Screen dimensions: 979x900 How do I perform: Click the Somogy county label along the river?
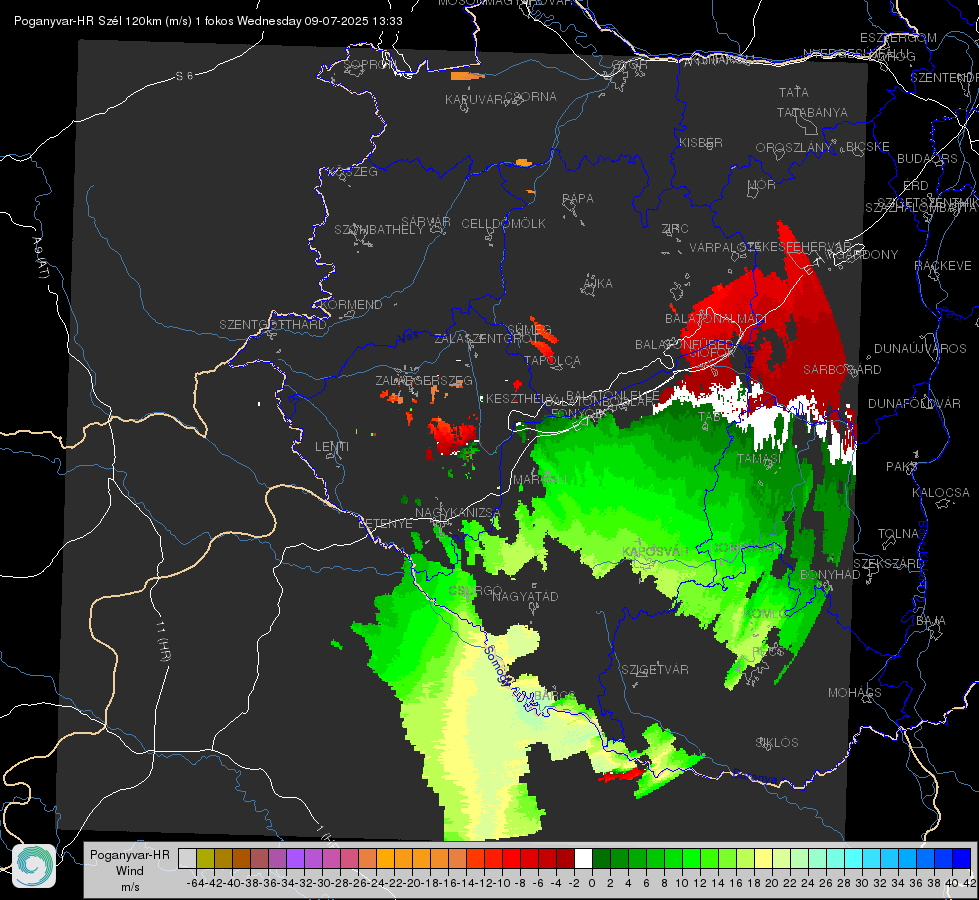pyautogui.click(x=497, y=666)
